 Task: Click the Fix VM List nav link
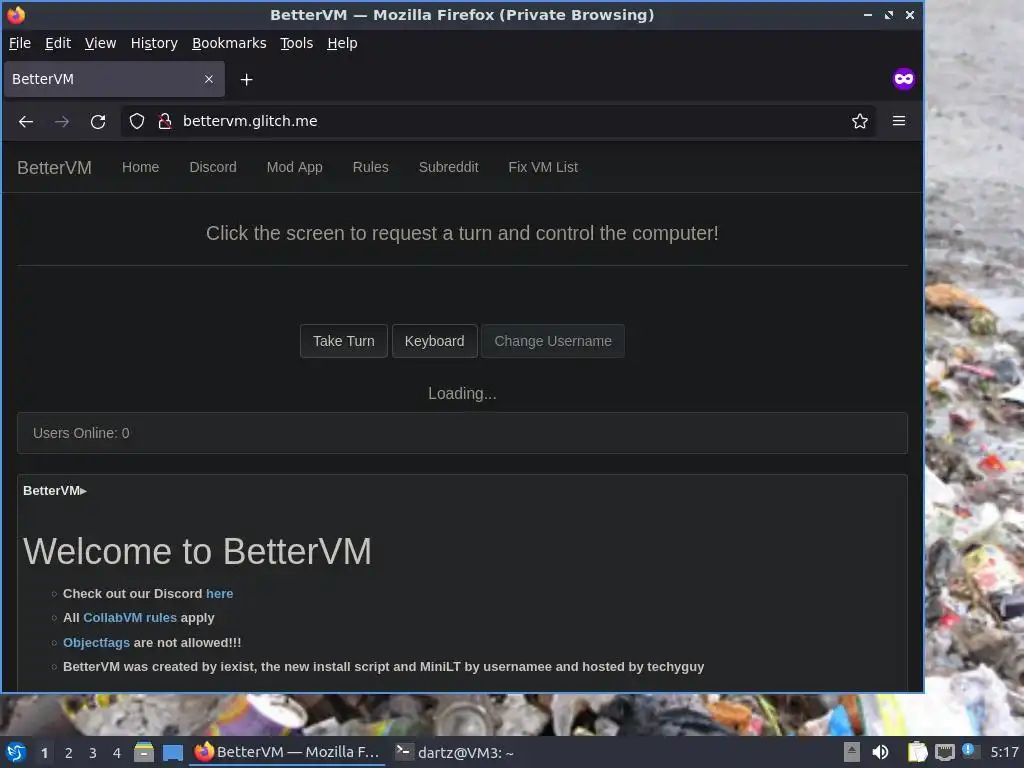point(543,167)
